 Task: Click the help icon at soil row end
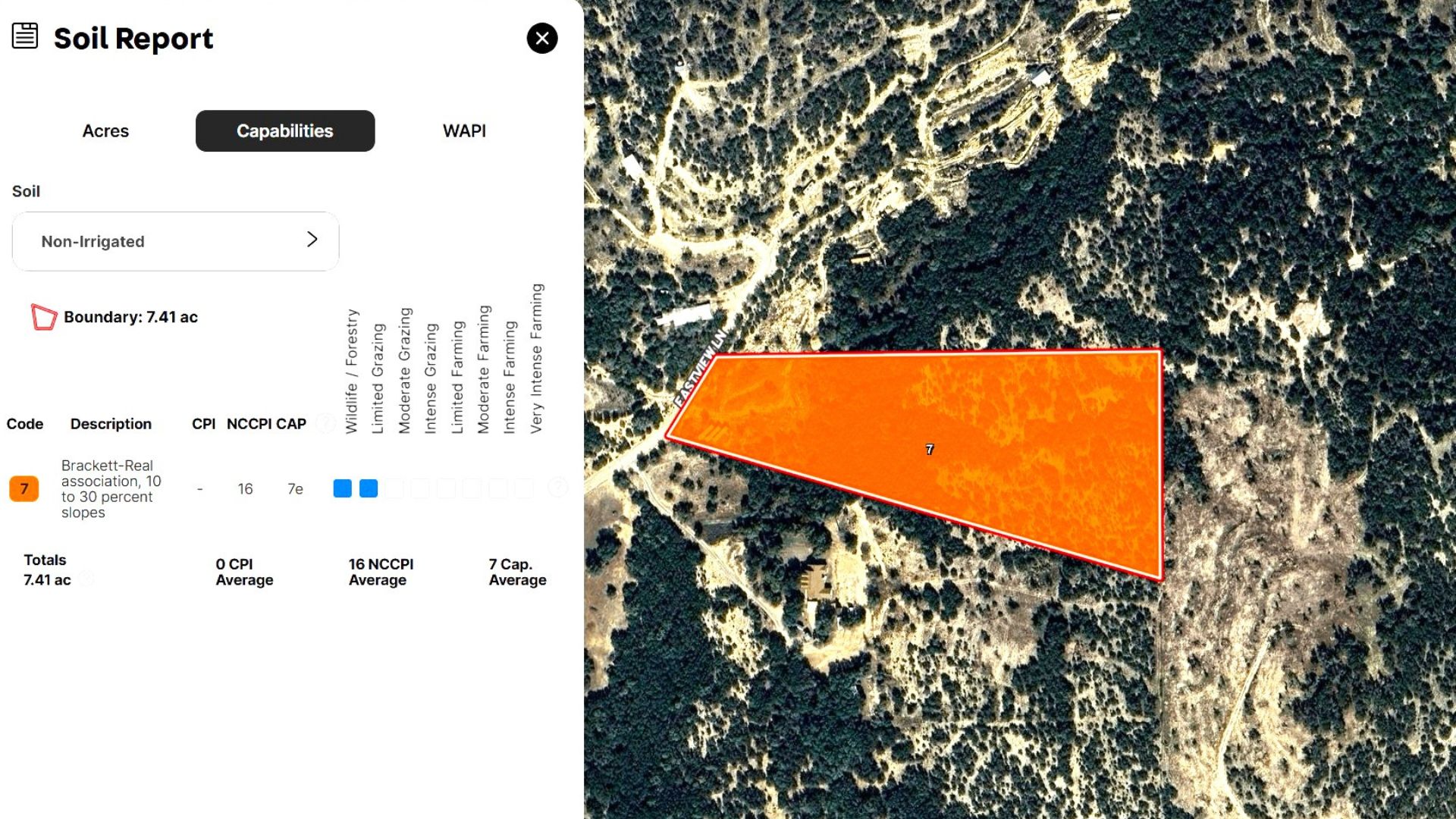(557, 488)
